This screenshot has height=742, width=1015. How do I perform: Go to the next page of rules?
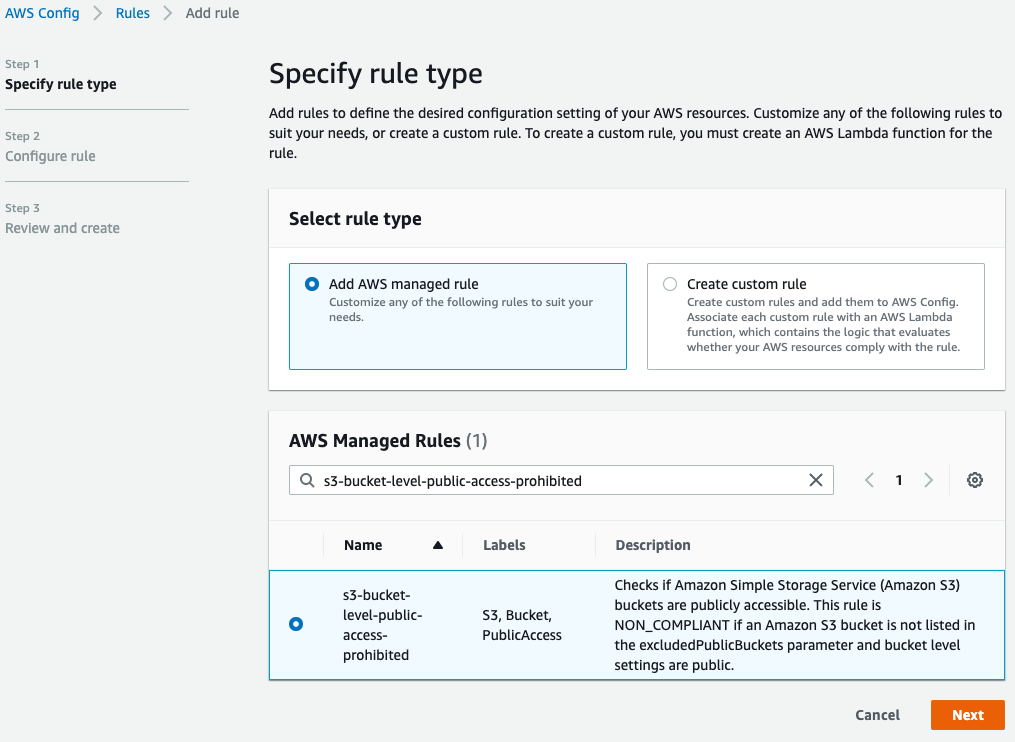click(x=929, y=481)
